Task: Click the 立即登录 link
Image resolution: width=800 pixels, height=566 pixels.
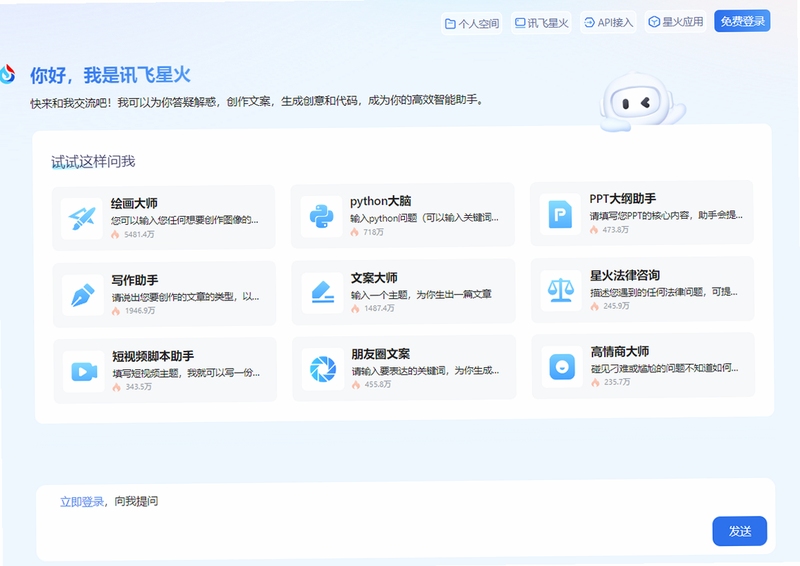Action: [x=82, y=502]
